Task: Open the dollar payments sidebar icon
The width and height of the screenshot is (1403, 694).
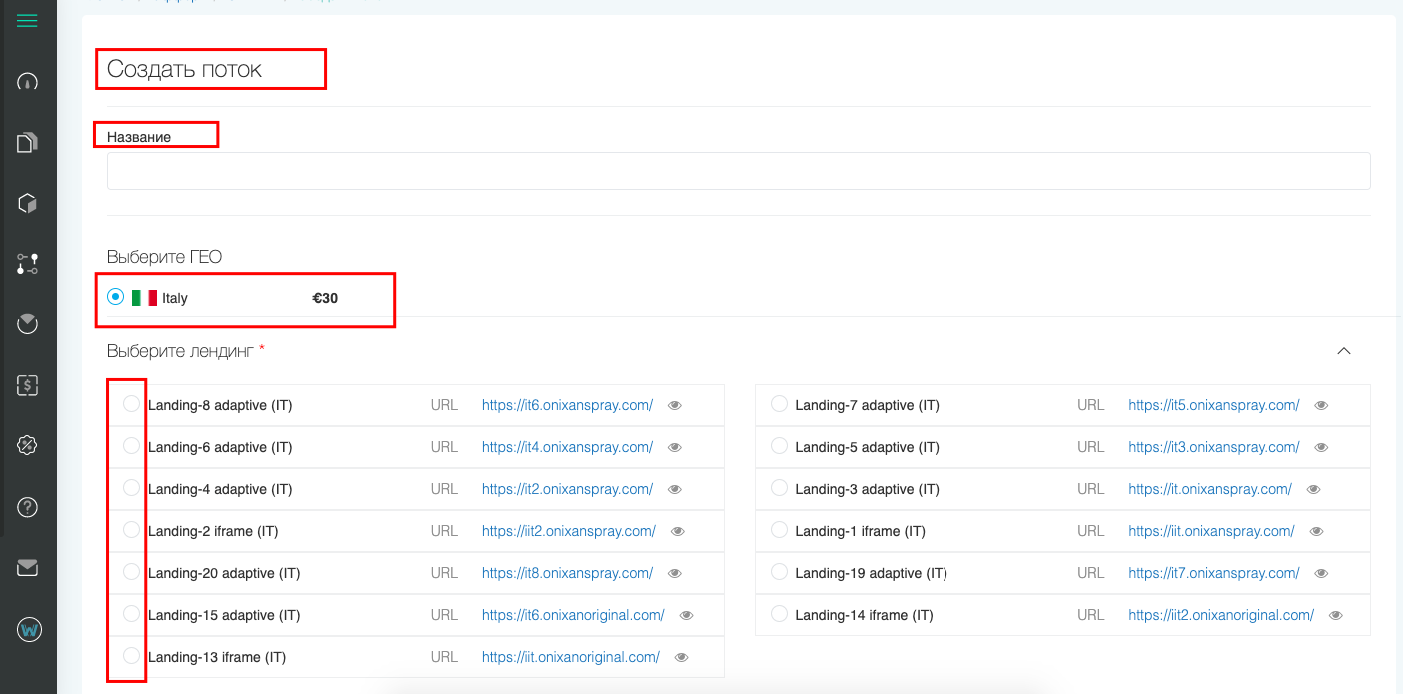Action: tap(28, 385)
